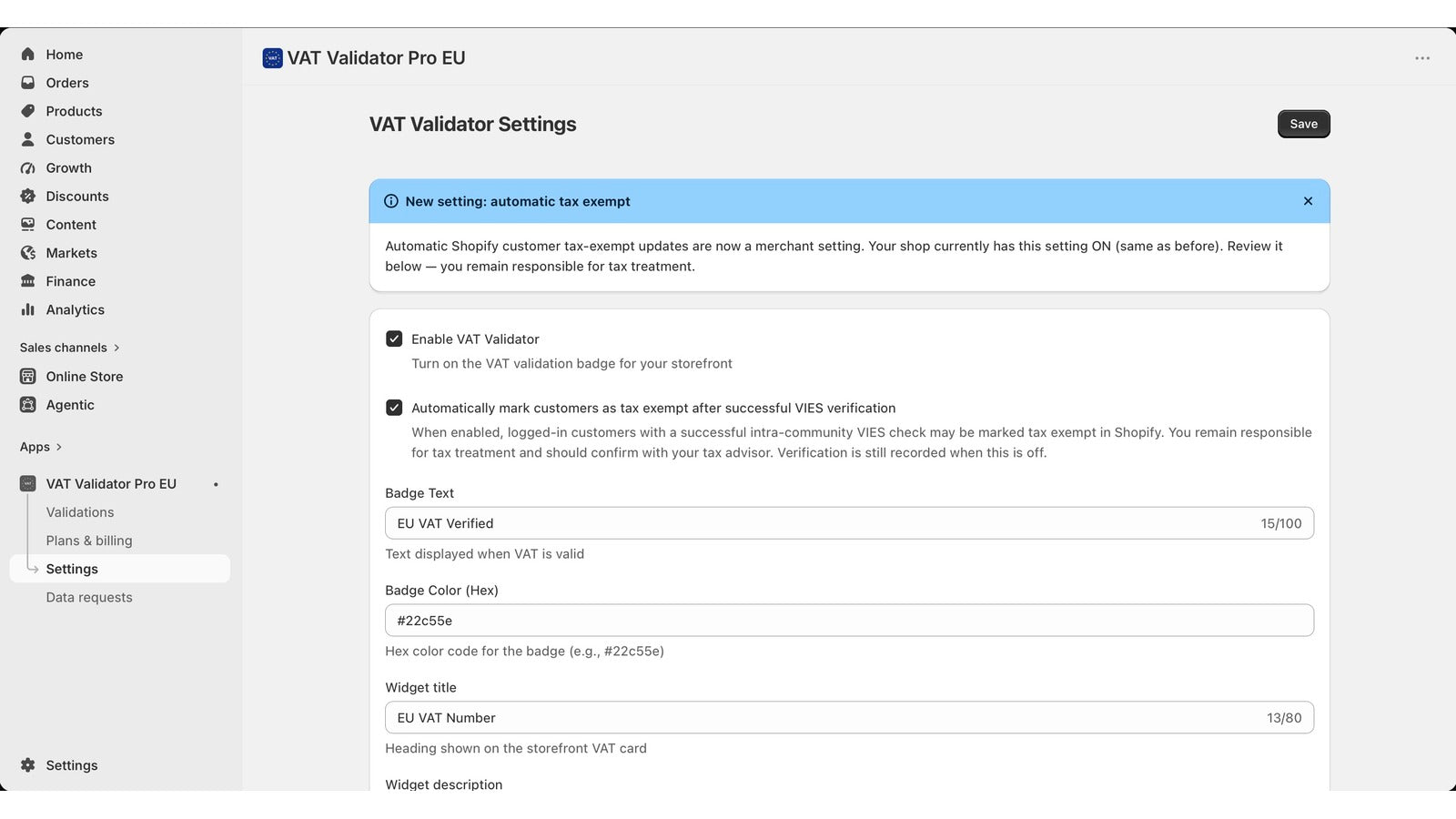Viewport: 1456px width, 819px height.
Task: Click the Online Store icon
Action: coord(28,376)
